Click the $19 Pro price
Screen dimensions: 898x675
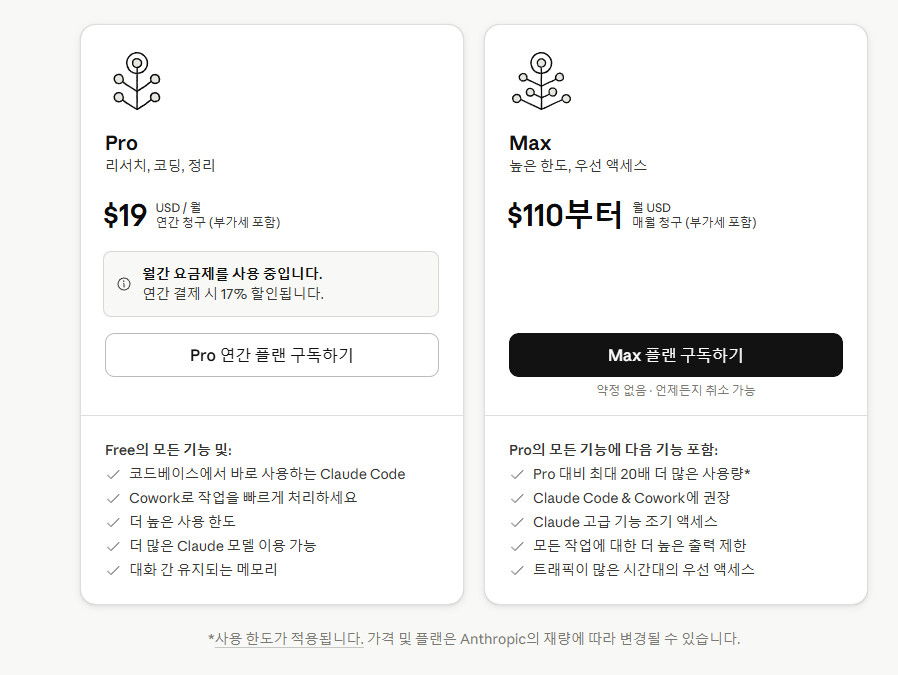[125, 215]
